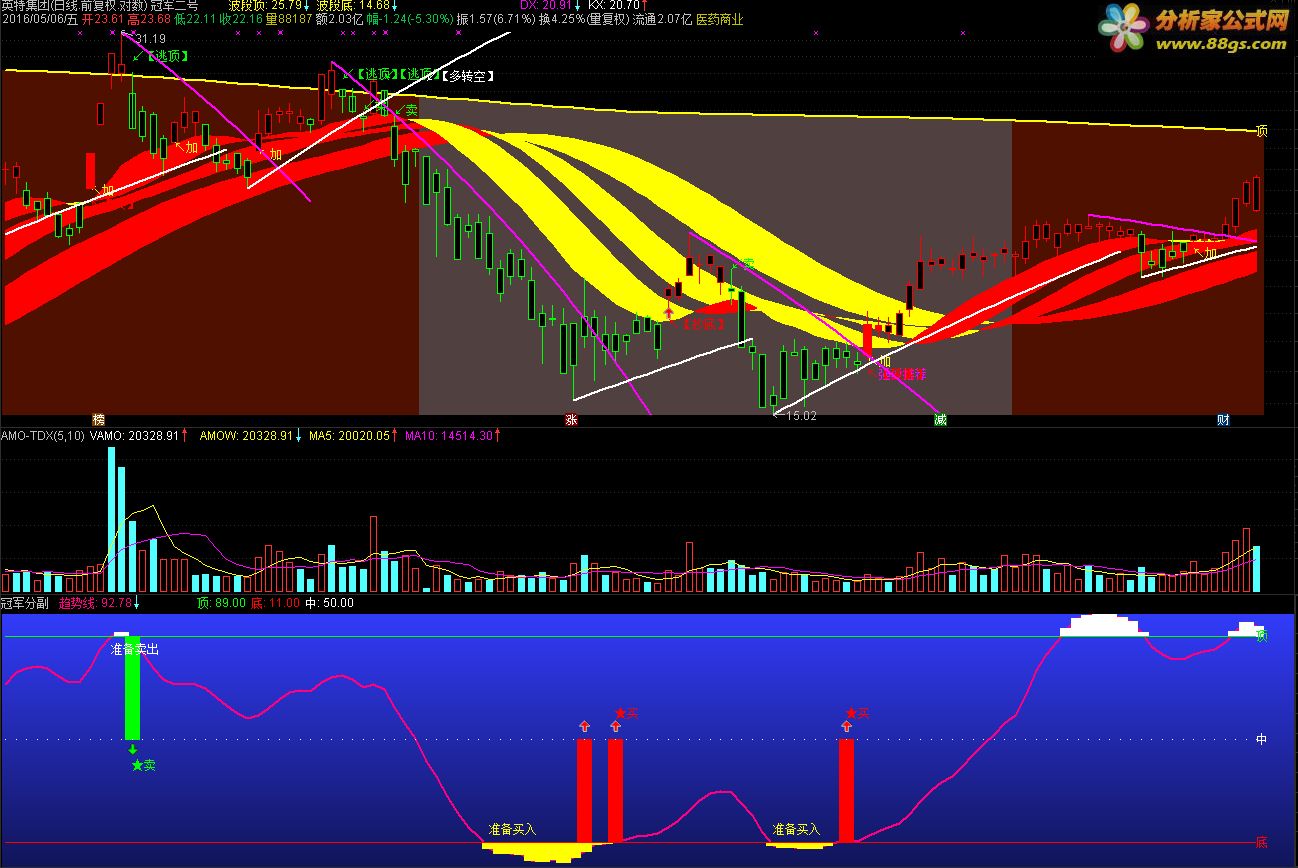The width and height of the screenshot is (1298, 868).
Task: Click the 强势整理 magenta label
Action: [902, 374]
